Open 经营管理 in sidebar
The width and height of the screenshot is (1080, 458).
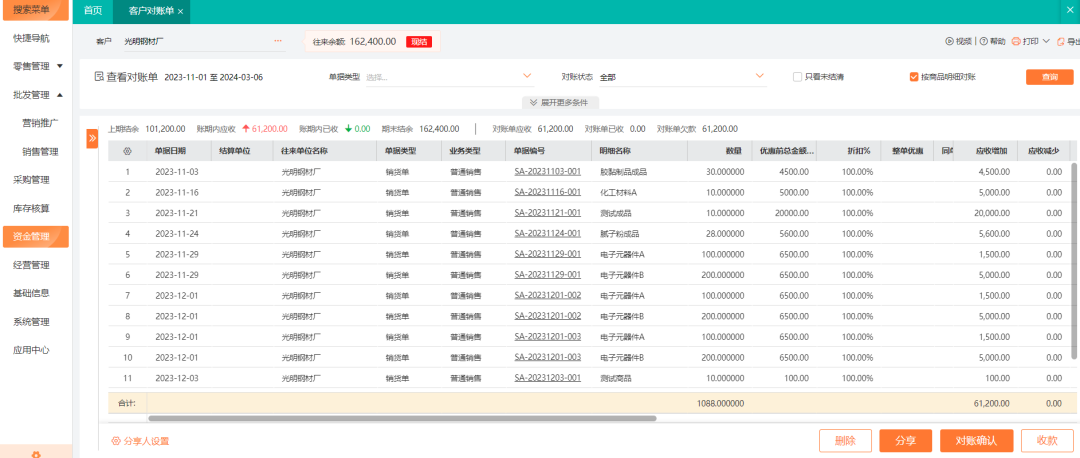[31, 264]
